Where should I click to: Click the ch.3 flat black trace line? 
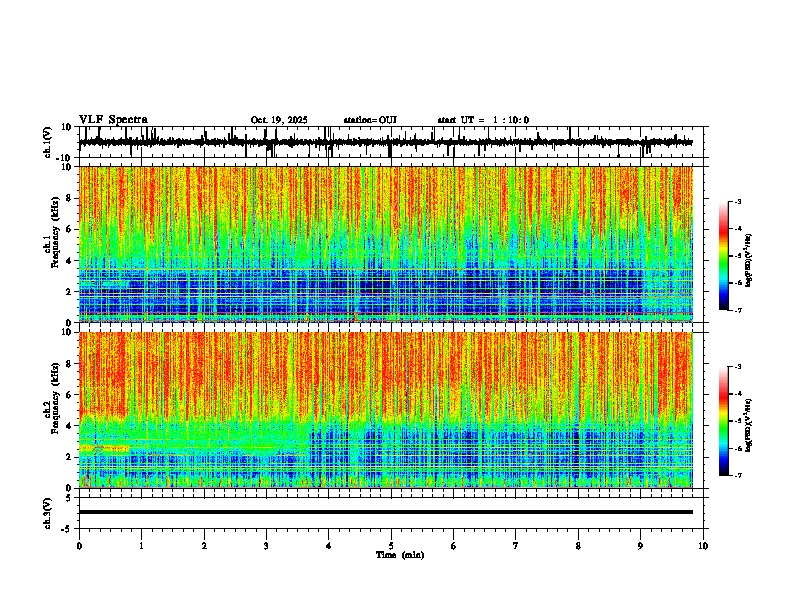pyautogui.click(x=385, y=512)
